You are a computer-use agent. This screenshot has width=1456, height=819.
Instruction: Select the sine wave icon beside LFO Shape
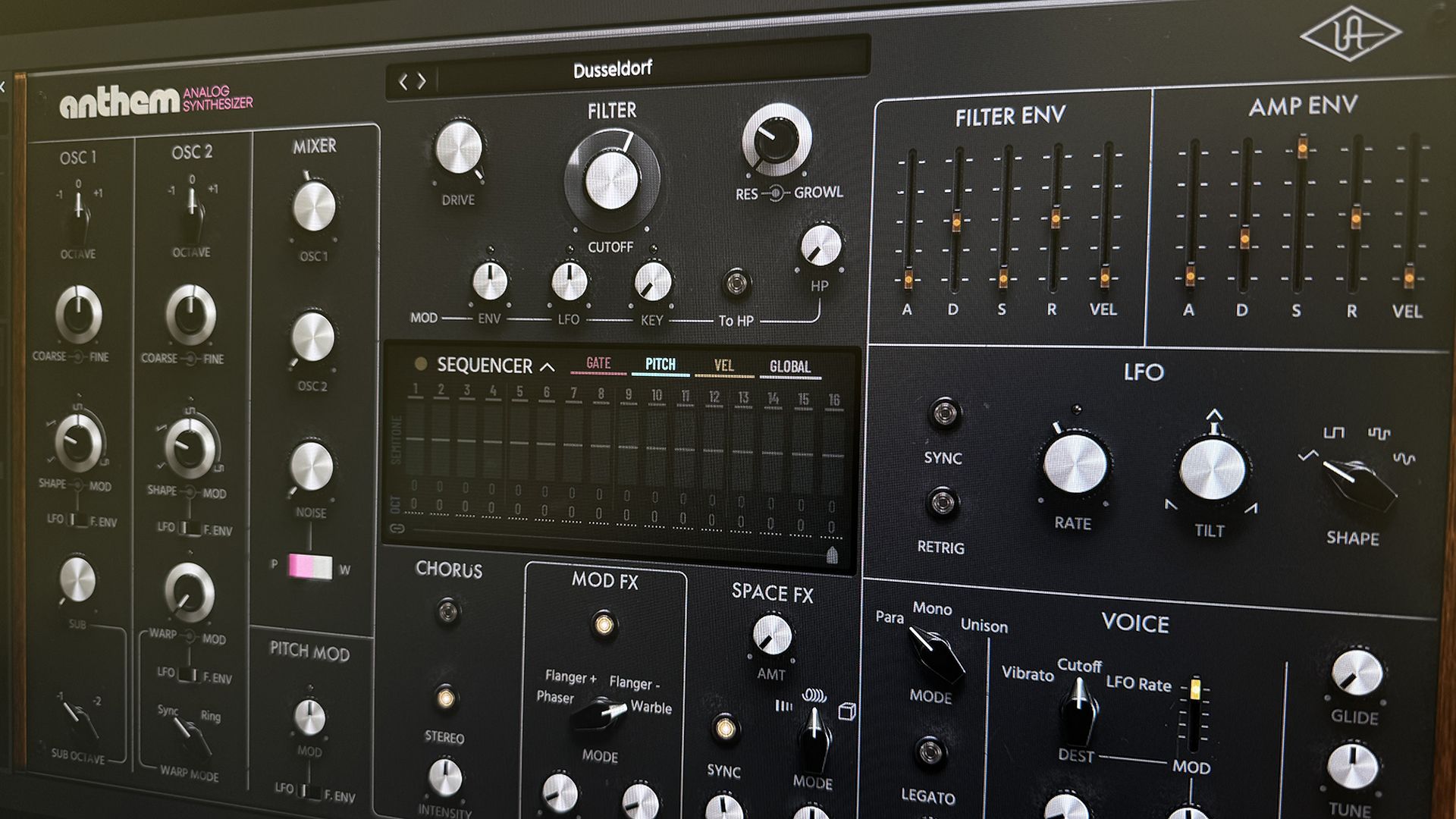click(1404, 457)
